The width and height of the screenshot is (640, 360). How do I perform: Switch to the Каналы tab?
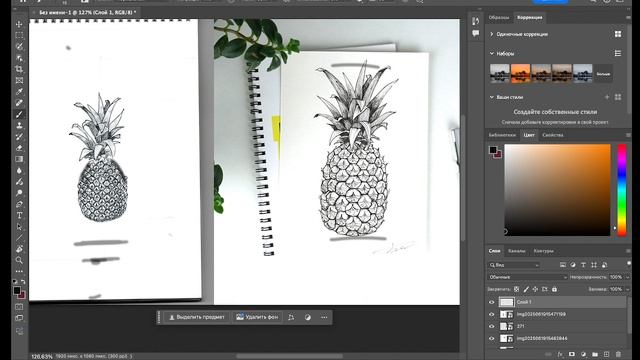(516, 251)
